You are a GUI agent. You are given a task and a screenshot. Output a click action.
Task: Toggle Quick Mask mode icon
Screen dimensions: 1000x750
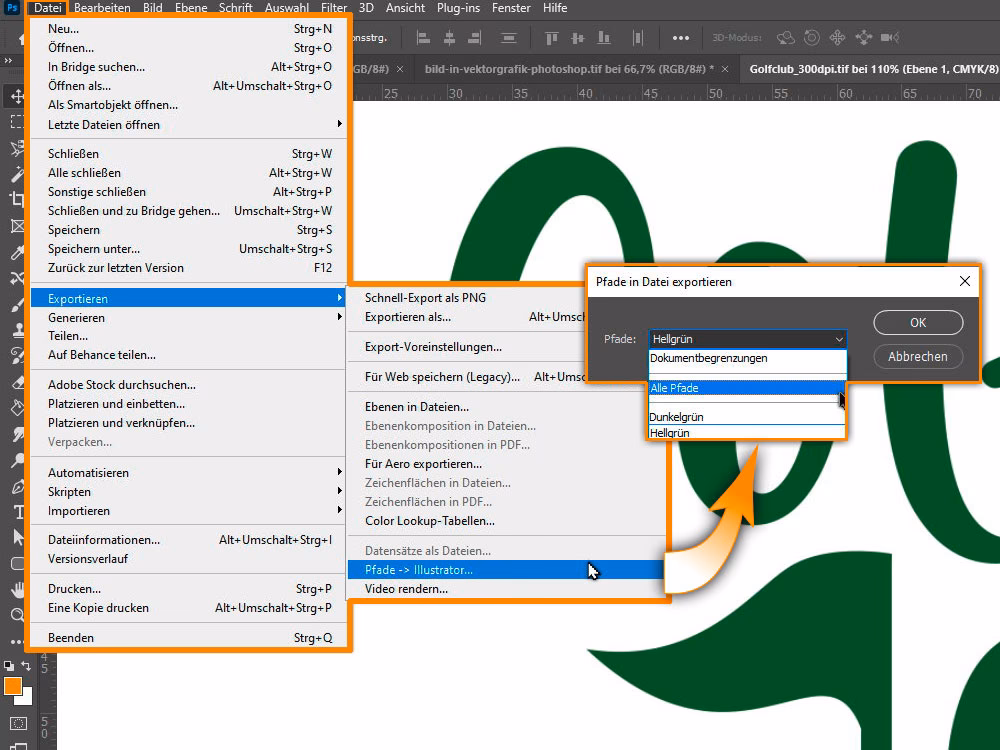(x=17, y=724)
